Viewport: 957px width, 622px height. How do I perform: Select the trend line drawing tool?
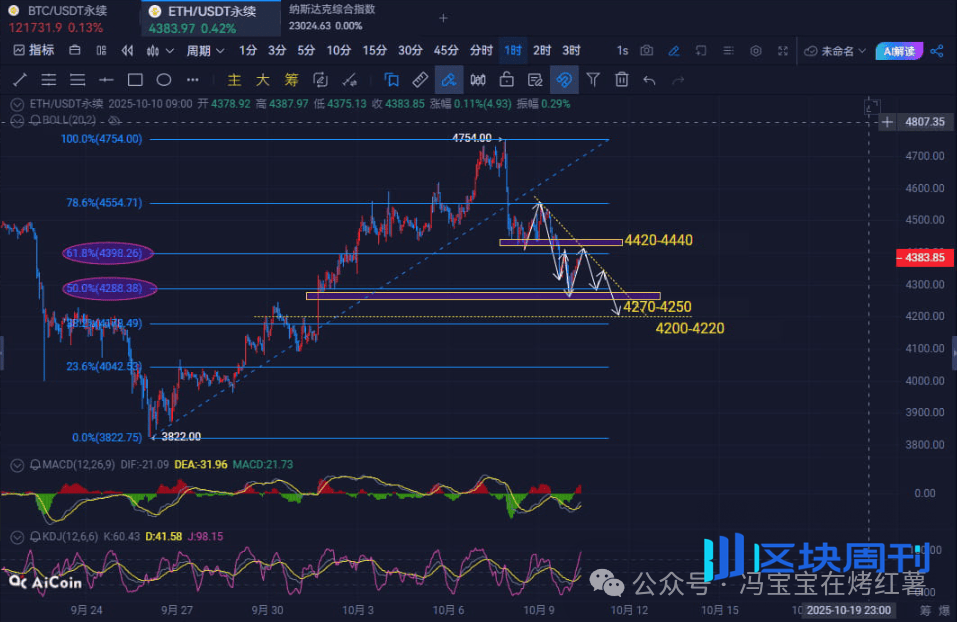(x=21, y=80)
